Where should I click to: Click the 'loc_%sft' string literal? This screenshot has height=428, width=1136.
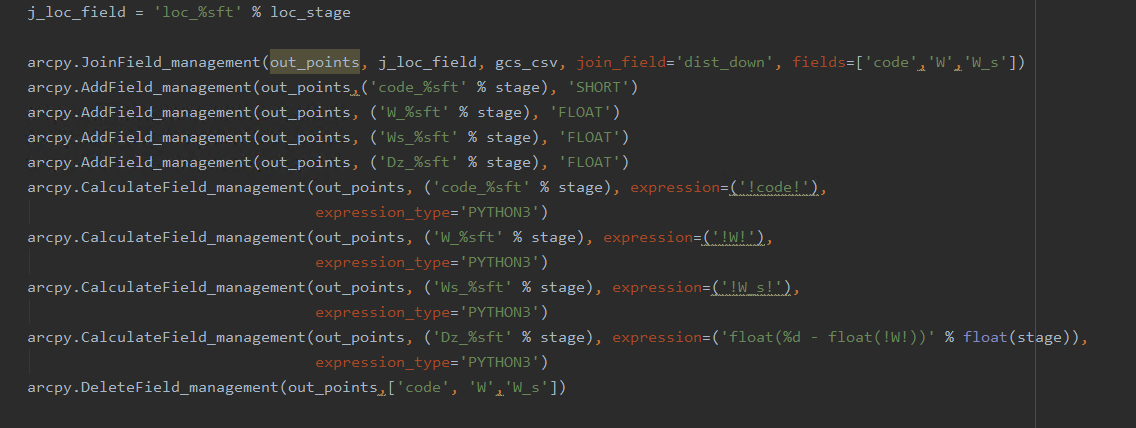(199, 12)
